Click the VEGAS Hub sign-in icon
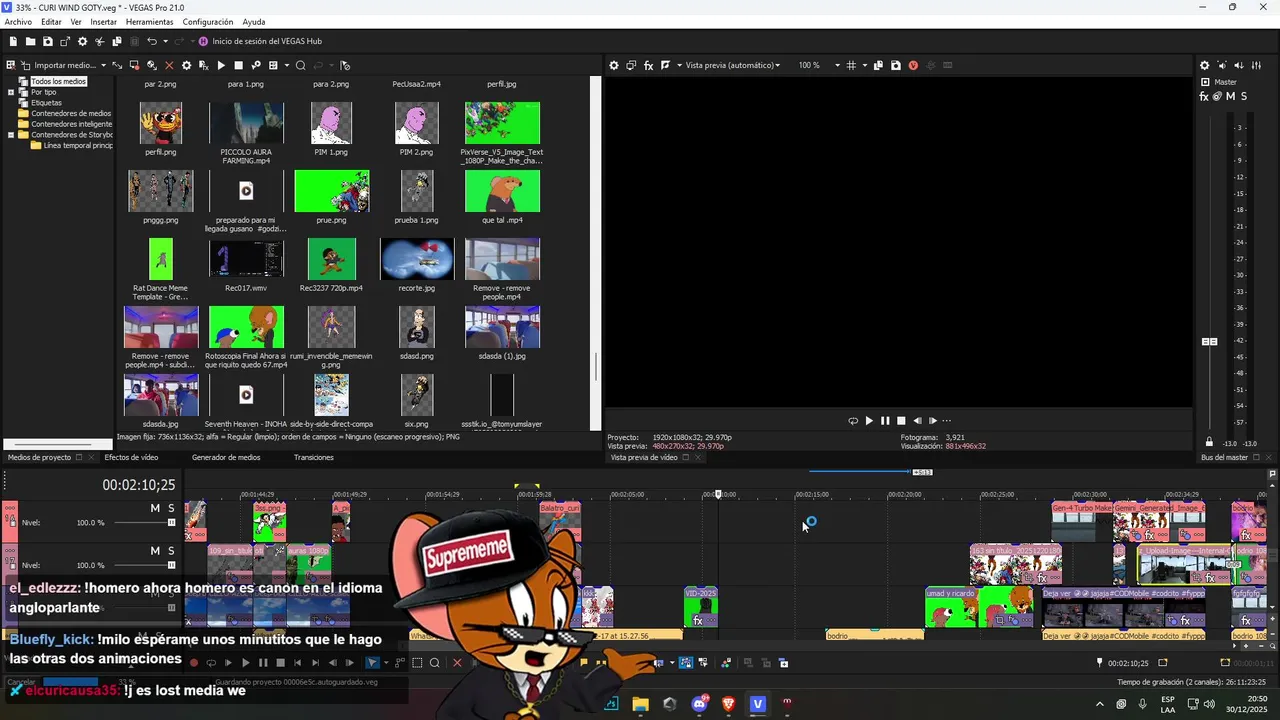Screen dimensions: 1280x720 pyautogui.click(x=203, y=41)
